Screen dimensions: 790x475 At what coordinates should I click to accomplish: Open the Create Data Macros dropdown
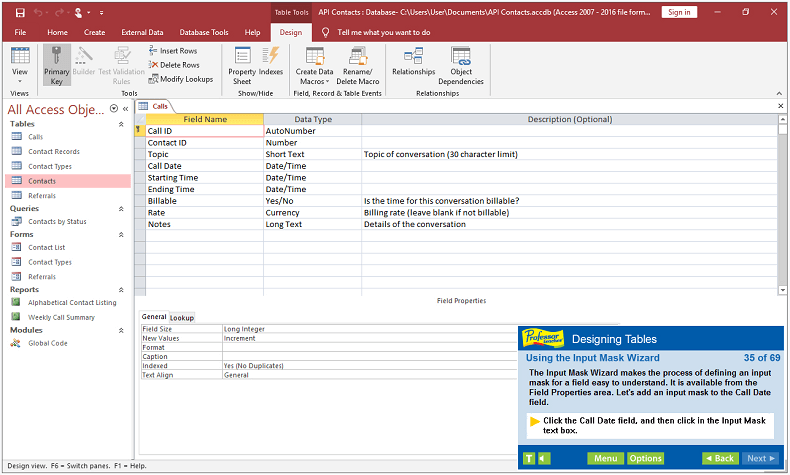314,65
